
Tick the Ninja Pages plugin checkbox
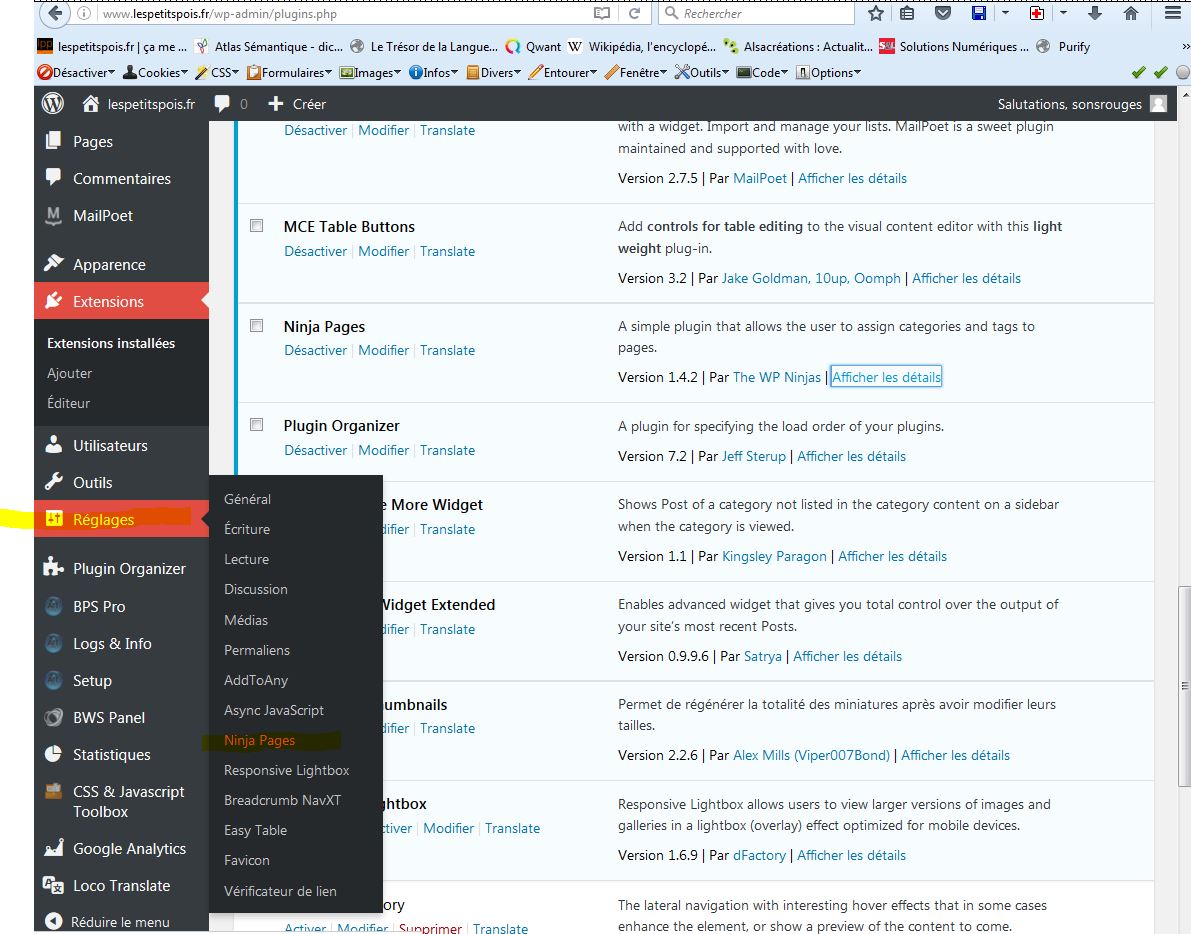[257, 326]
